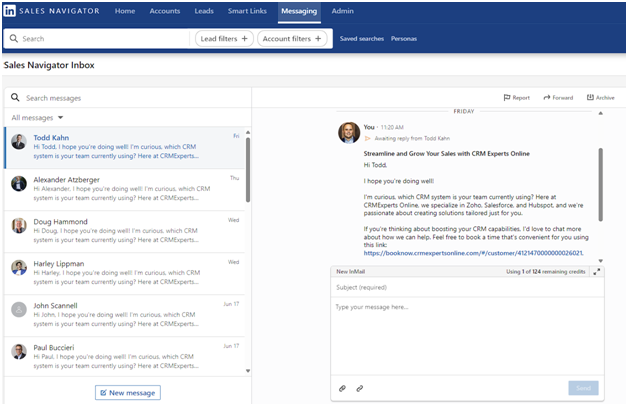Click Paul Buccieri's profile photo
The image size is (628, 406).
pos(19,352)
